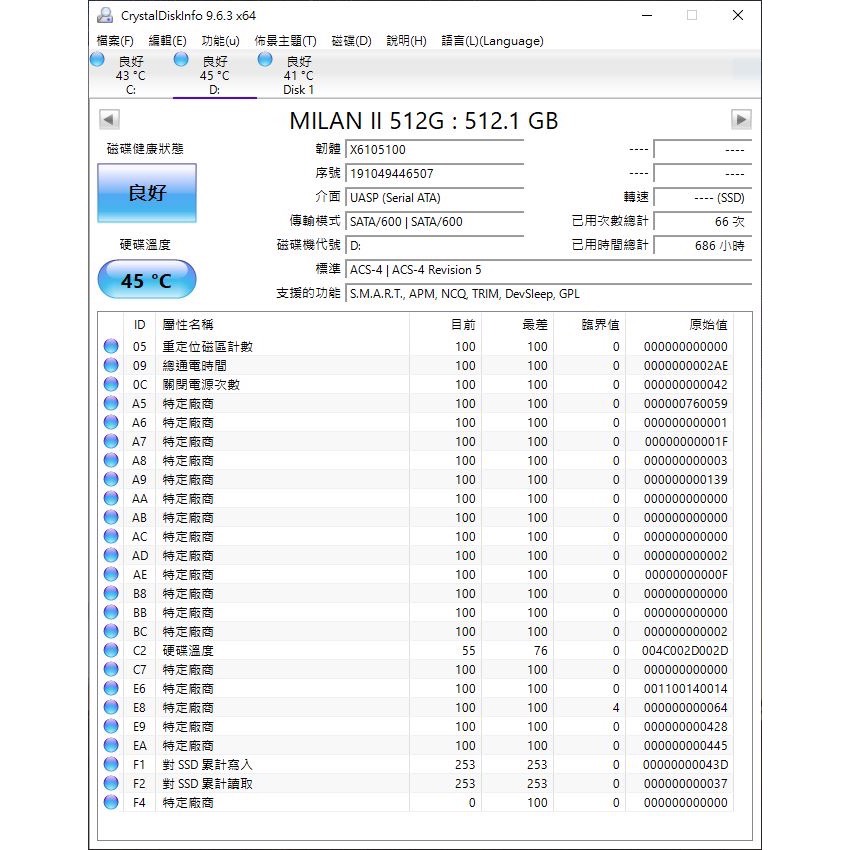
Task: Click the health indicator icon for Disk 1
Action: [x=265, y=60]
